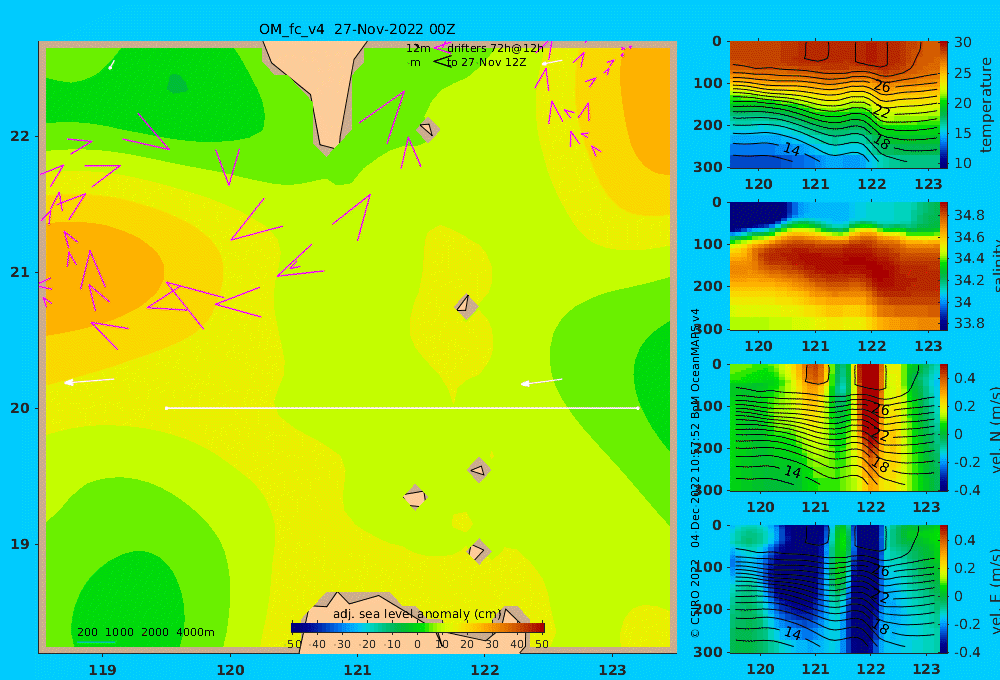
Task: Click the '14' isotherm label in temperature panel
Action: (791, 149)
